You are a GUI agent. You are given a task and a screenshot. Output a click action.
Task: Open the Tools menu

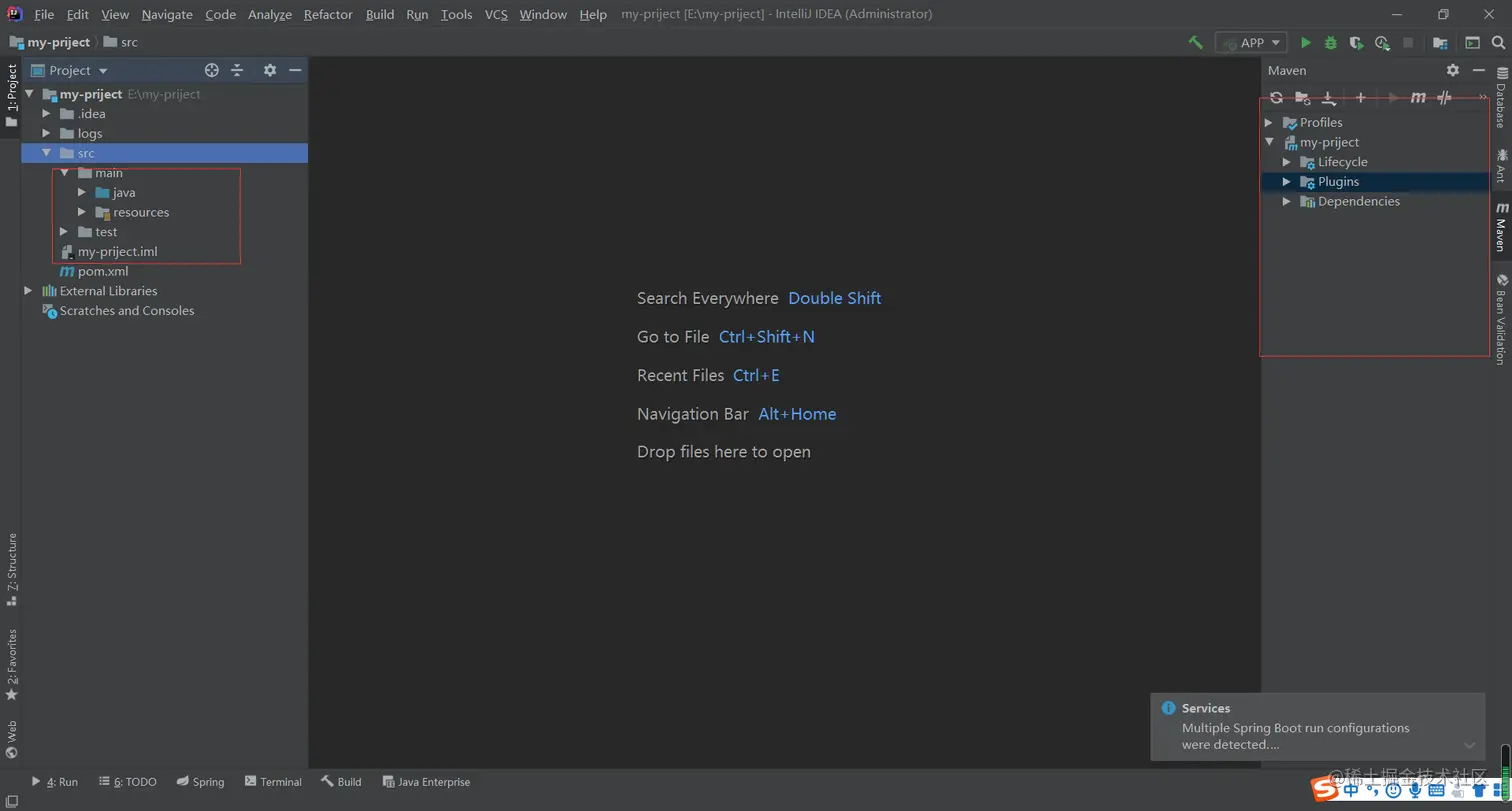[456, 14]
